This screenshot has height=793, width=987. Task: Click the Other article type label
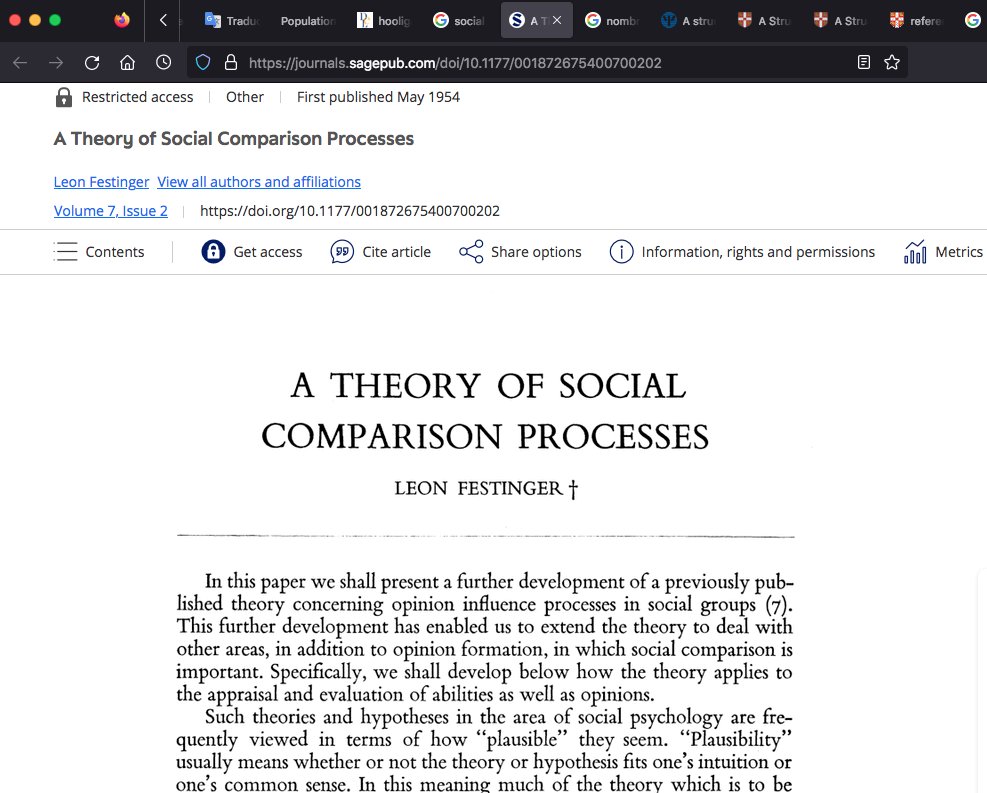(x=245, y=97)
